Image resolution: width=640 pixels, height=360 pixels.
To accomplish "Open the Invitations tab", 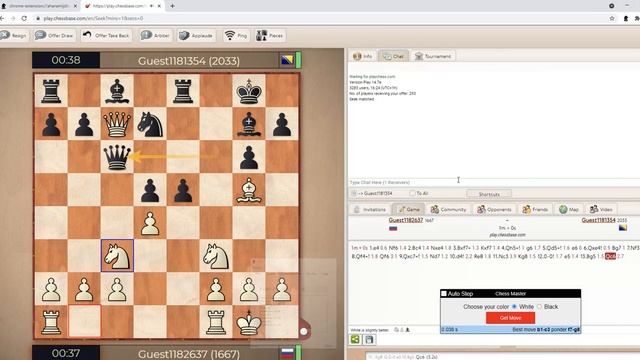I will (370, 209).
